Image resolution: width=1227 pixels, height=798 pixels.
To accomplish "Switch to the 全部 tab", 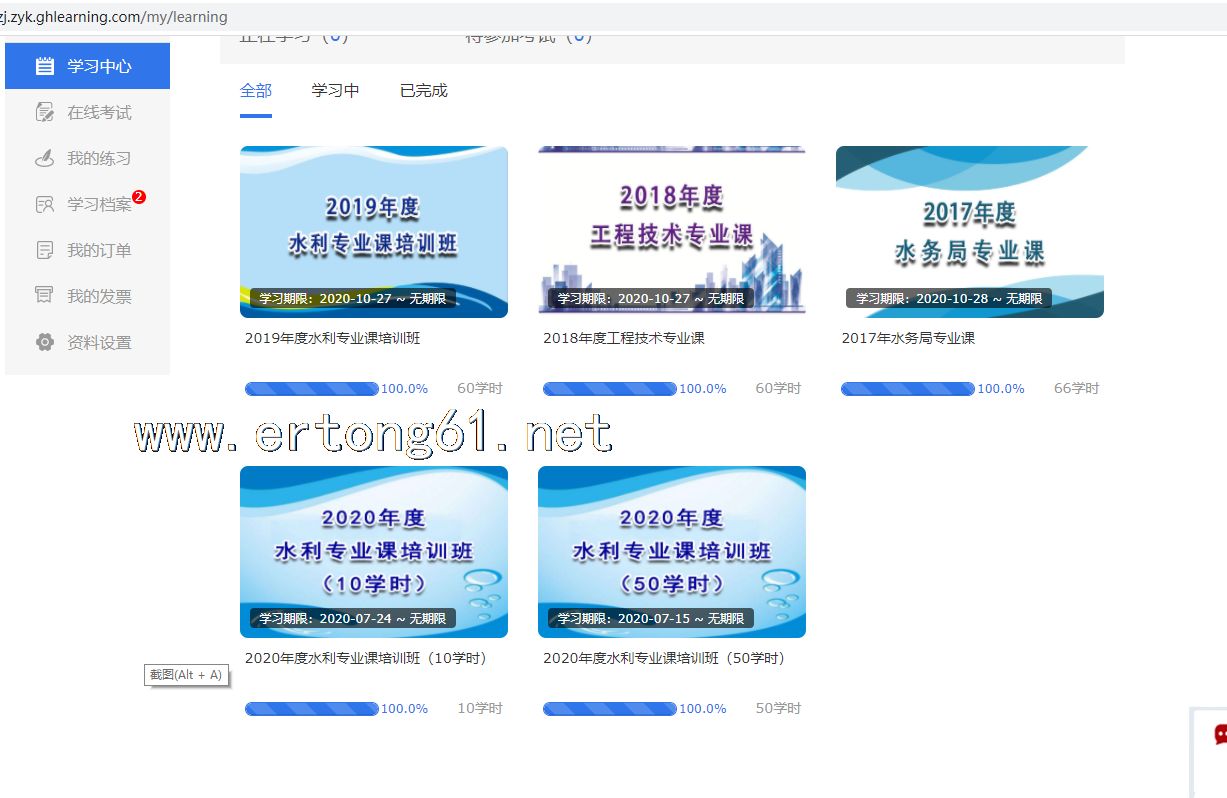I will point(256,91).
